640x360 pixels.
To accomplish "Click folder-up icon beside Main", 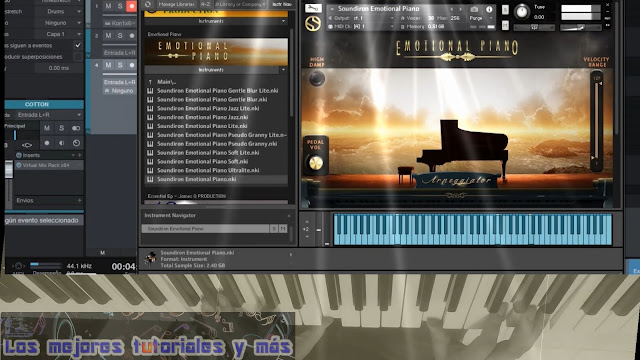I will click(x=150, y=82).
